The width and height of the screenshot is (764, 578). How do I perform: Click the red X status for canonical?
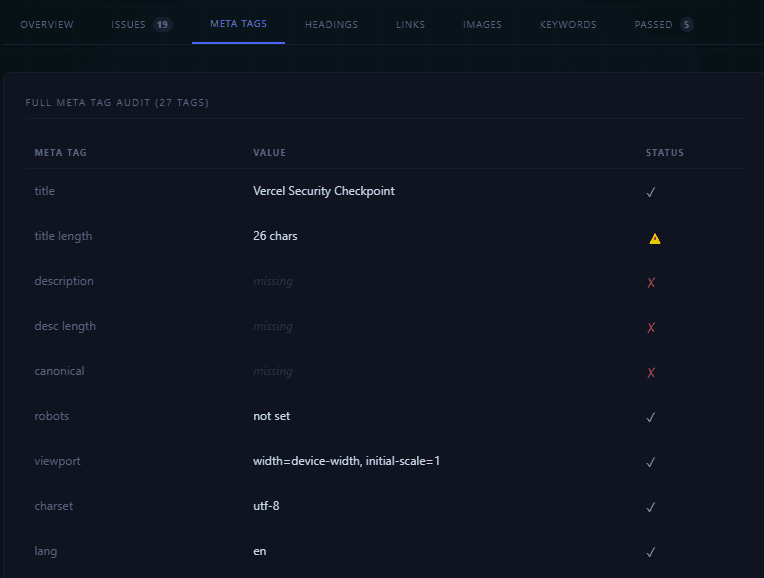(x=651, y=373)
